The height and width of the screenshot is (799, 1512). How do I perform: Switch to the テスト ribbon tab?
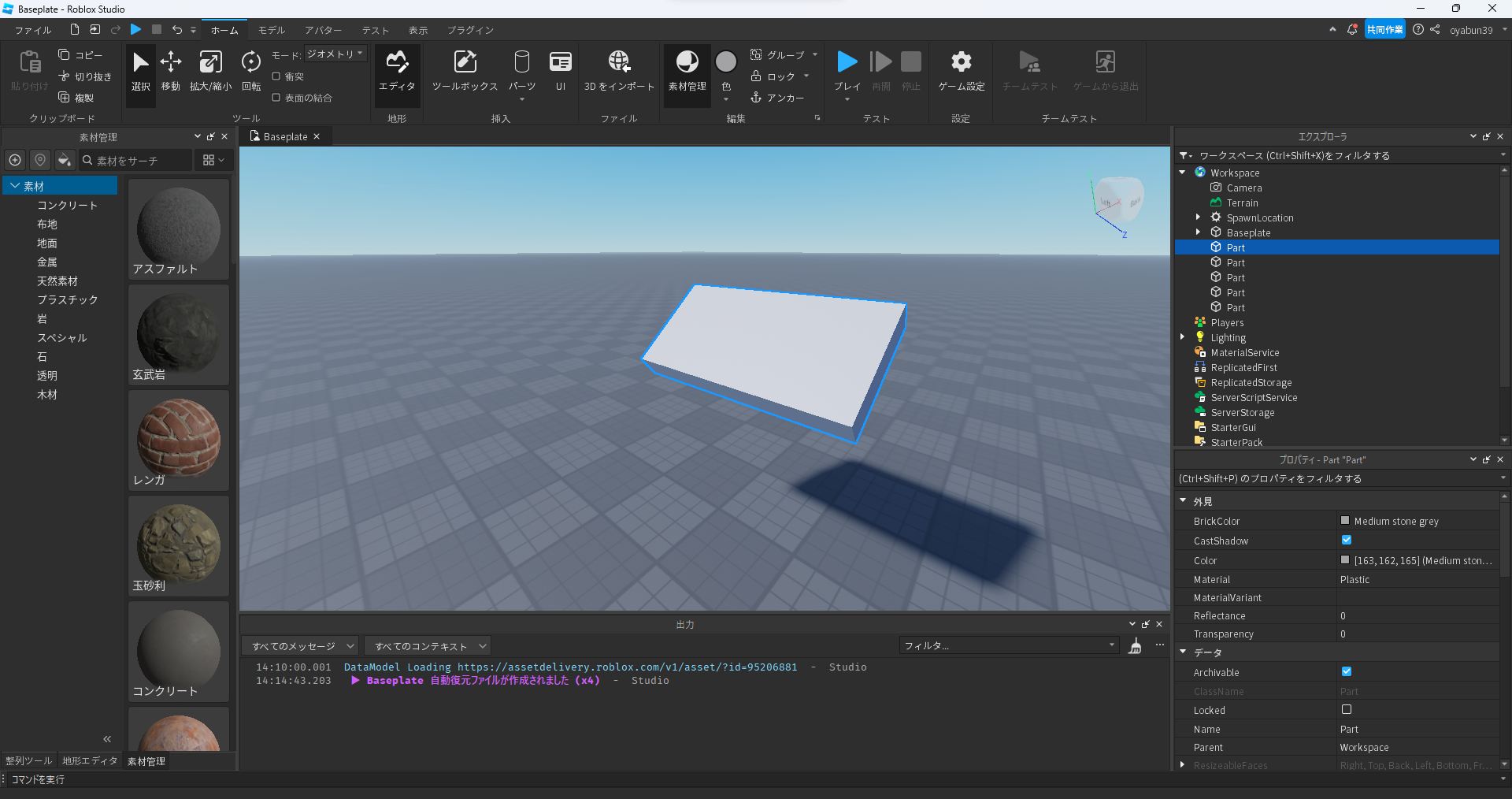[x=376, y=30]
